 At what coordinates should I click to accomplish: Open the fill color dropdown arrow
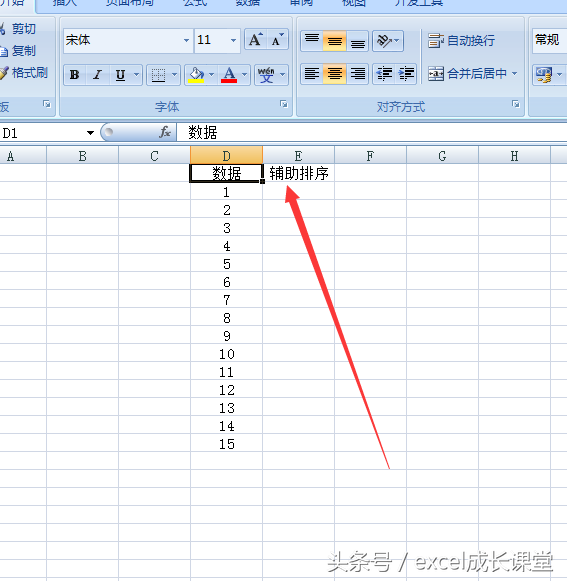click(x=212, y=75)
